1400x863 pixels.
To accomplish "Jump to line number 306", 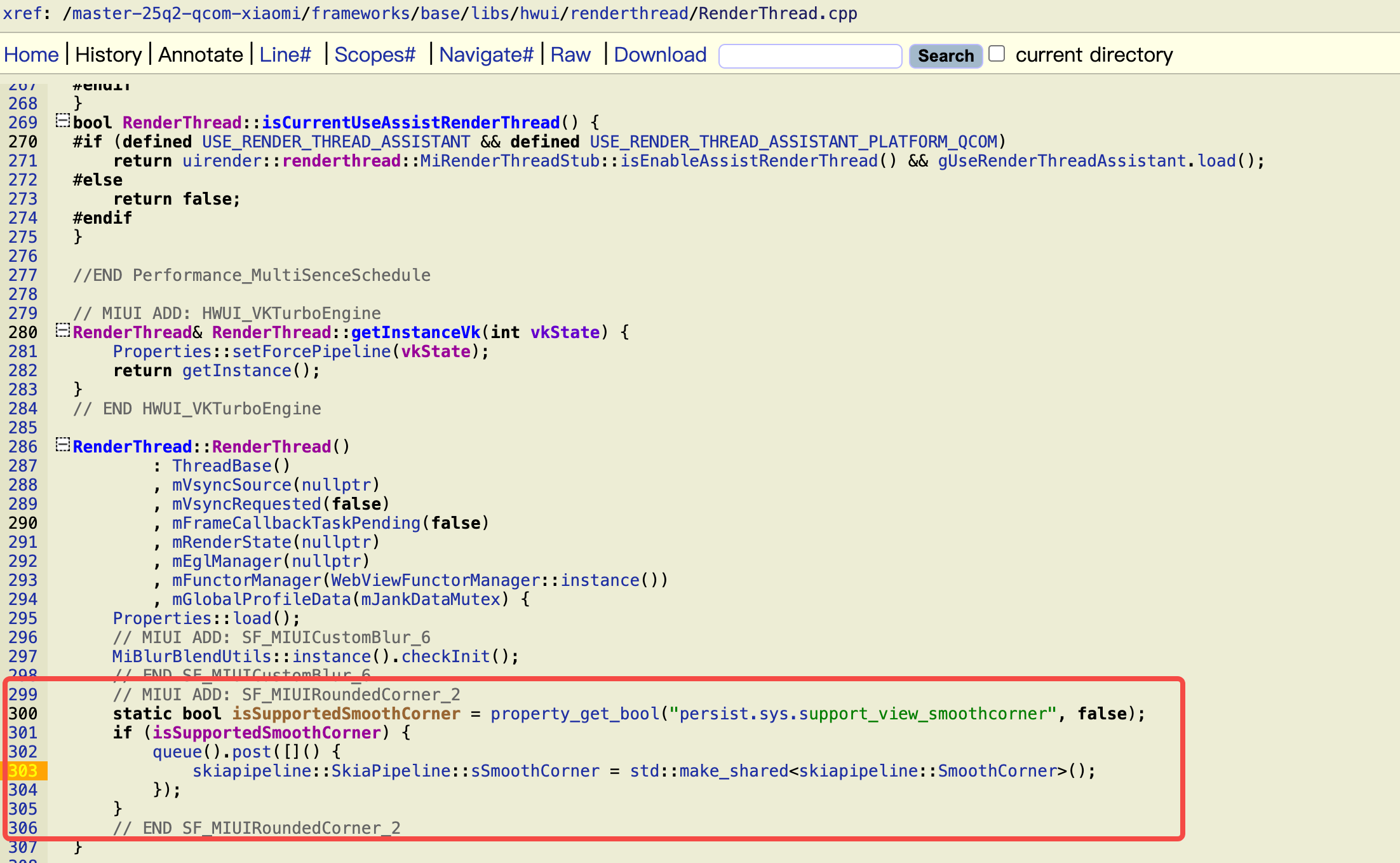I will [23, 828].
